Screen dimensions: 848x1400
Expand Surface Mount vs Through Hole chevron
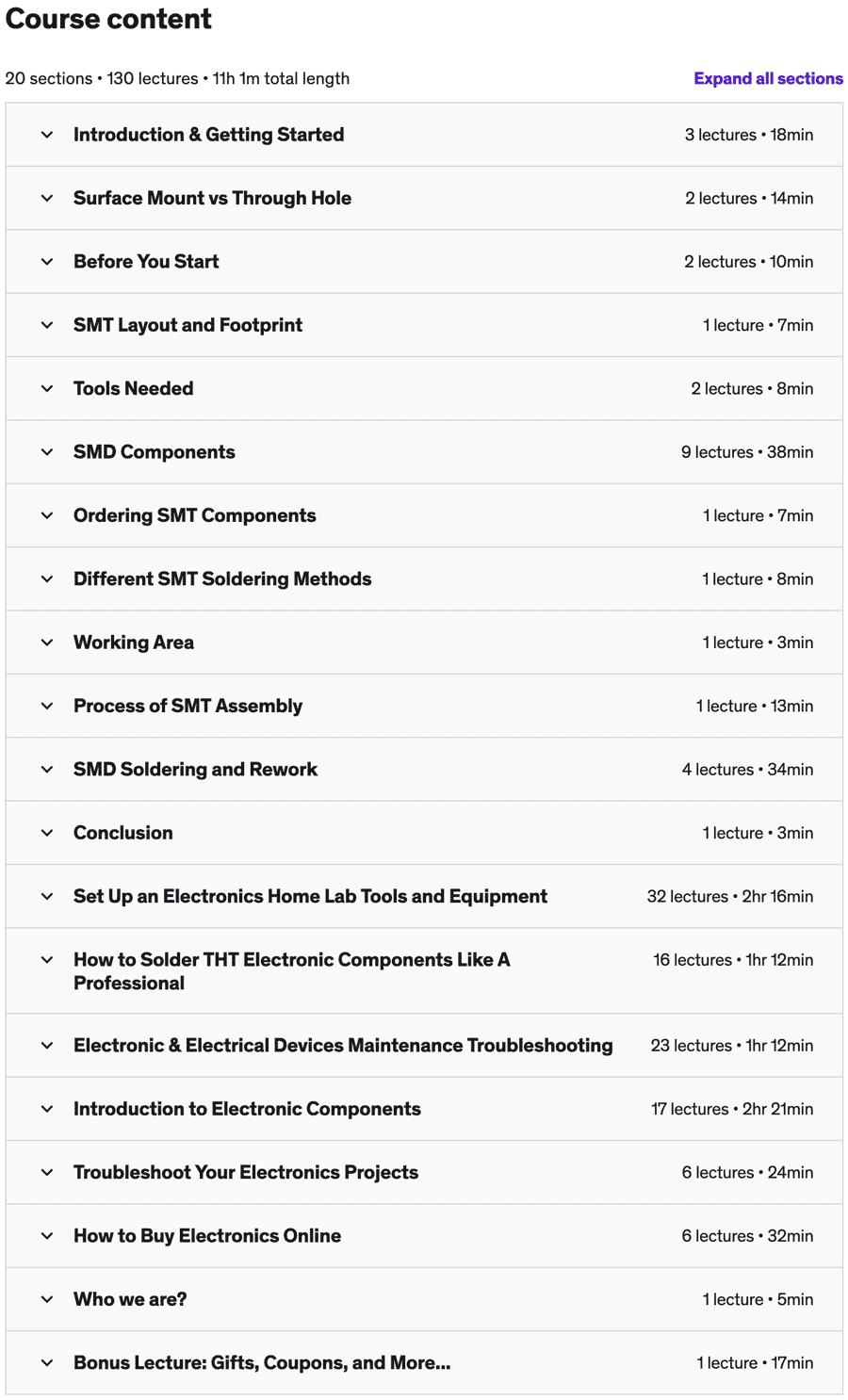click(47, 198)
